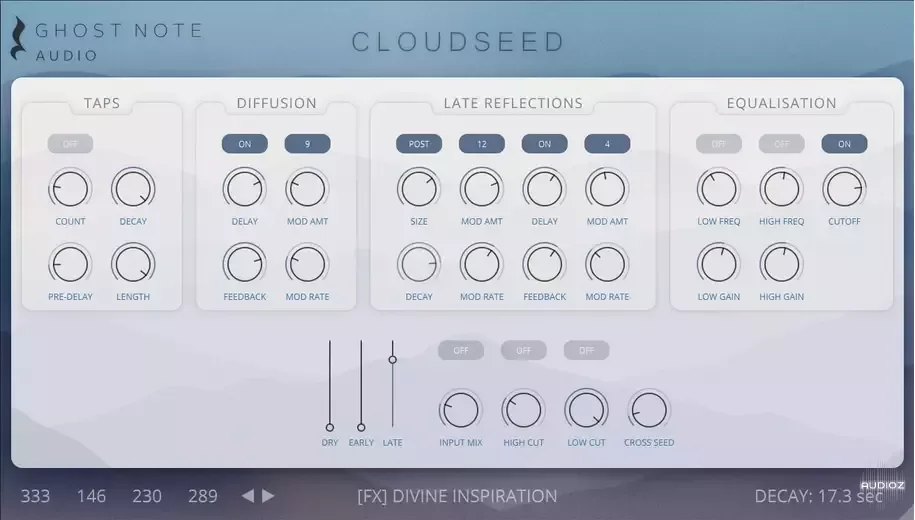Image resolution: width=915 pixels, height=520 pixels.
Task: Toggle the POST button in Late Reflections
Action: (419, 144)
